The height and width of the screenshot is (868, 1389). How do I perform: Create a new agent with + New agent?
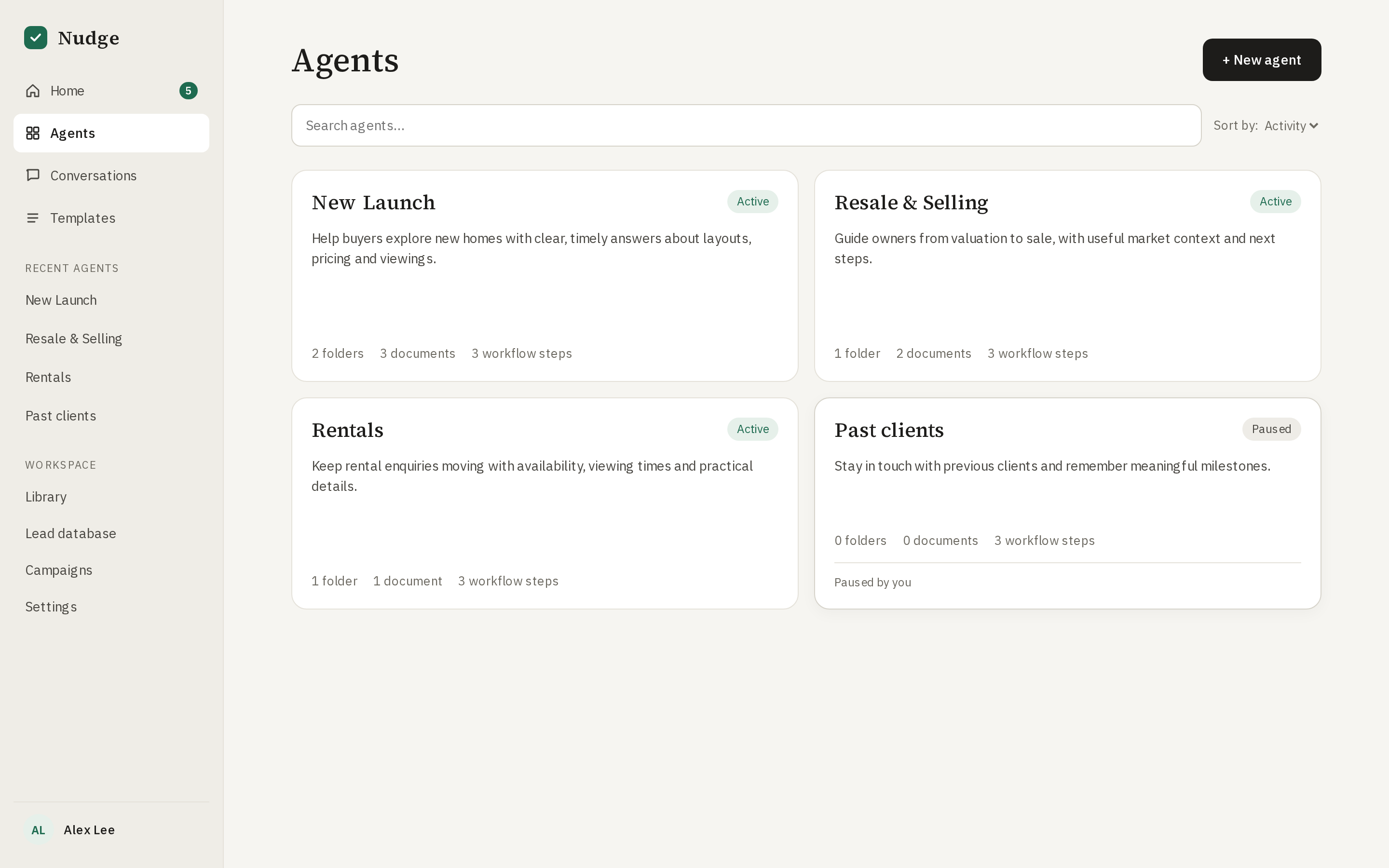click(x=1262, y=60)
